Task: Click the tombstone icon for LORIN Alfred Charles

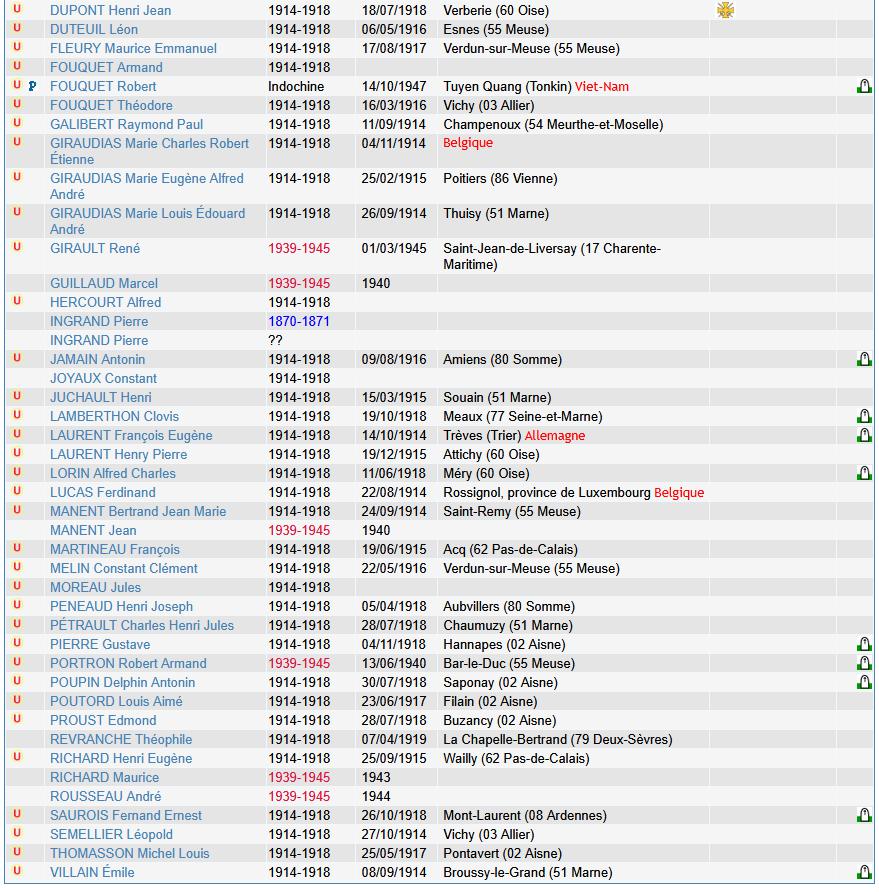Action: (x=864, y=473)
